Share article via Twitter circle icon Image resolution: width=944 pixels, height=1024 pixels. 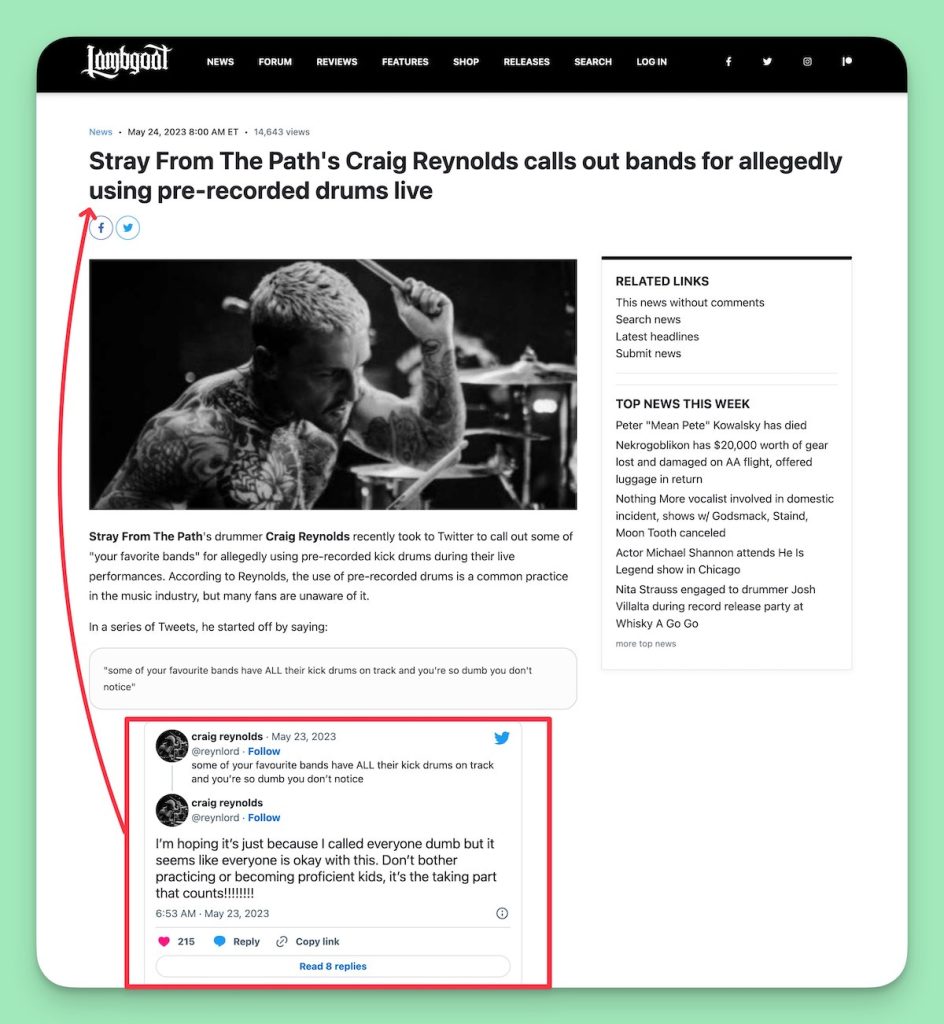[128, 228]
